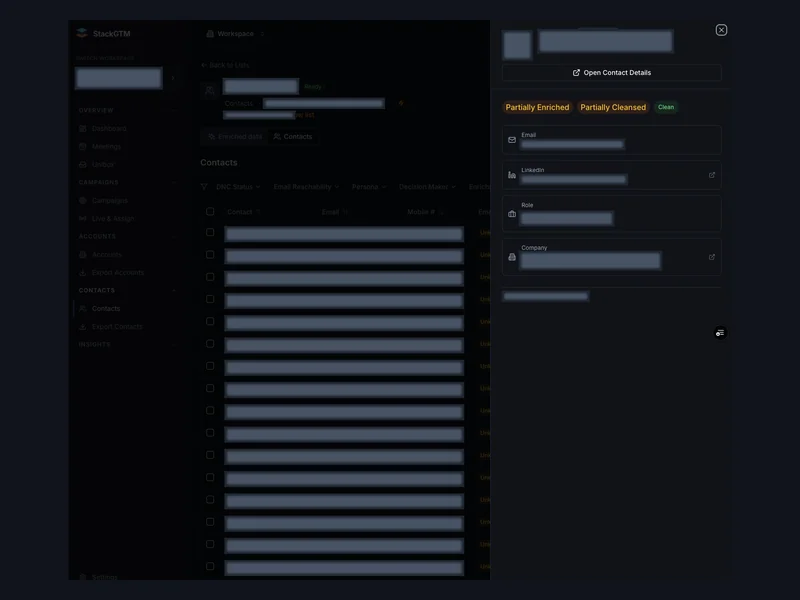Open the Persona filter dropdown
Image resolution: width=800 pixels, height=600 pixels.
point(368,187)
